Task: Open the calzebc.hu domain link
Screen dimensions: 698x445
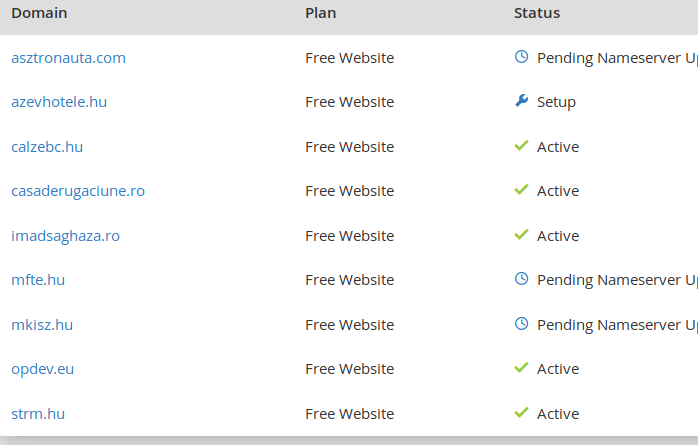Action: 47,147
